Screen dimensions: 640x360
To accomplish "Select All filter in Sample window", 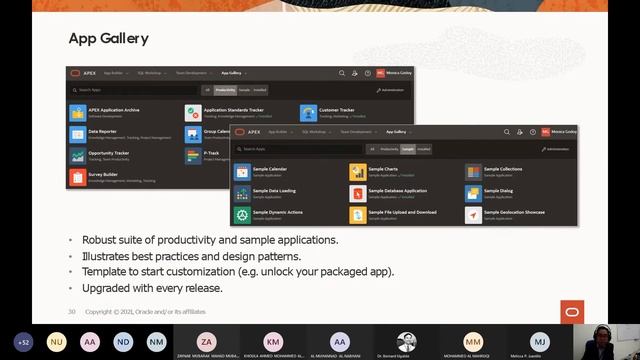I will click(372, 149).
